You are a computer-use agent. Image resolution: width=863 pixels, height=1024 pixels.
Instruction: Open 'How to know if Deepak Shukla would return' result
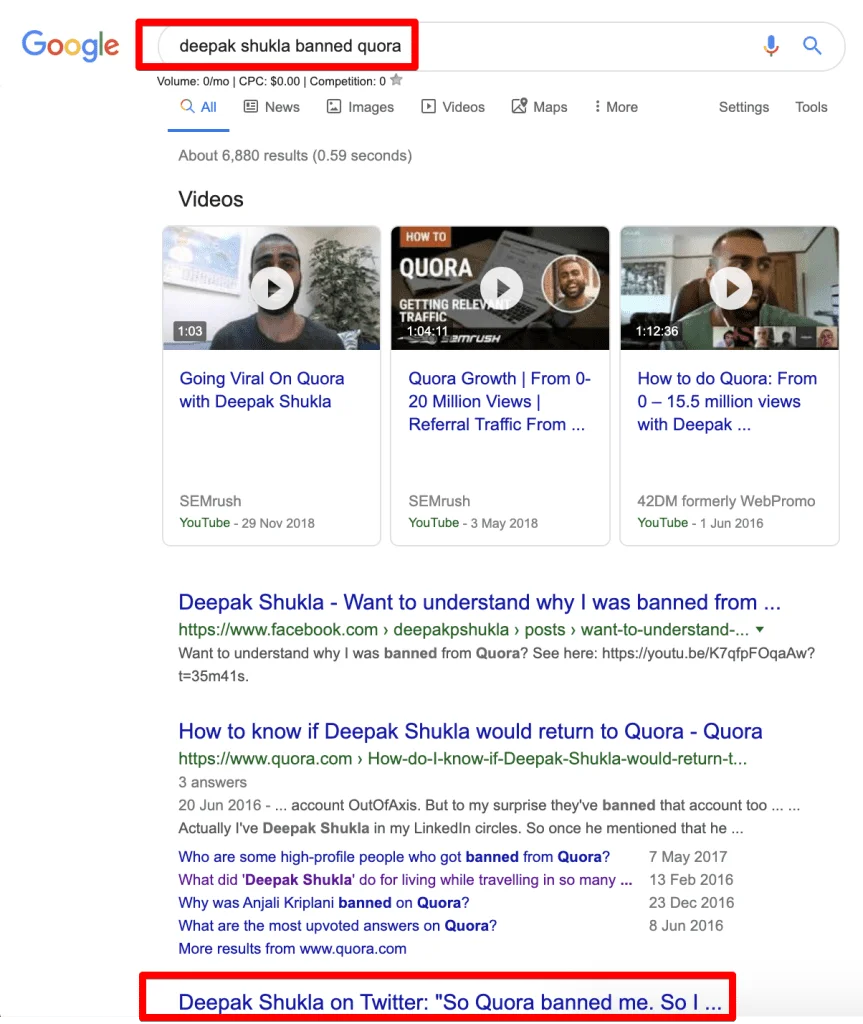tap(470, 731)
